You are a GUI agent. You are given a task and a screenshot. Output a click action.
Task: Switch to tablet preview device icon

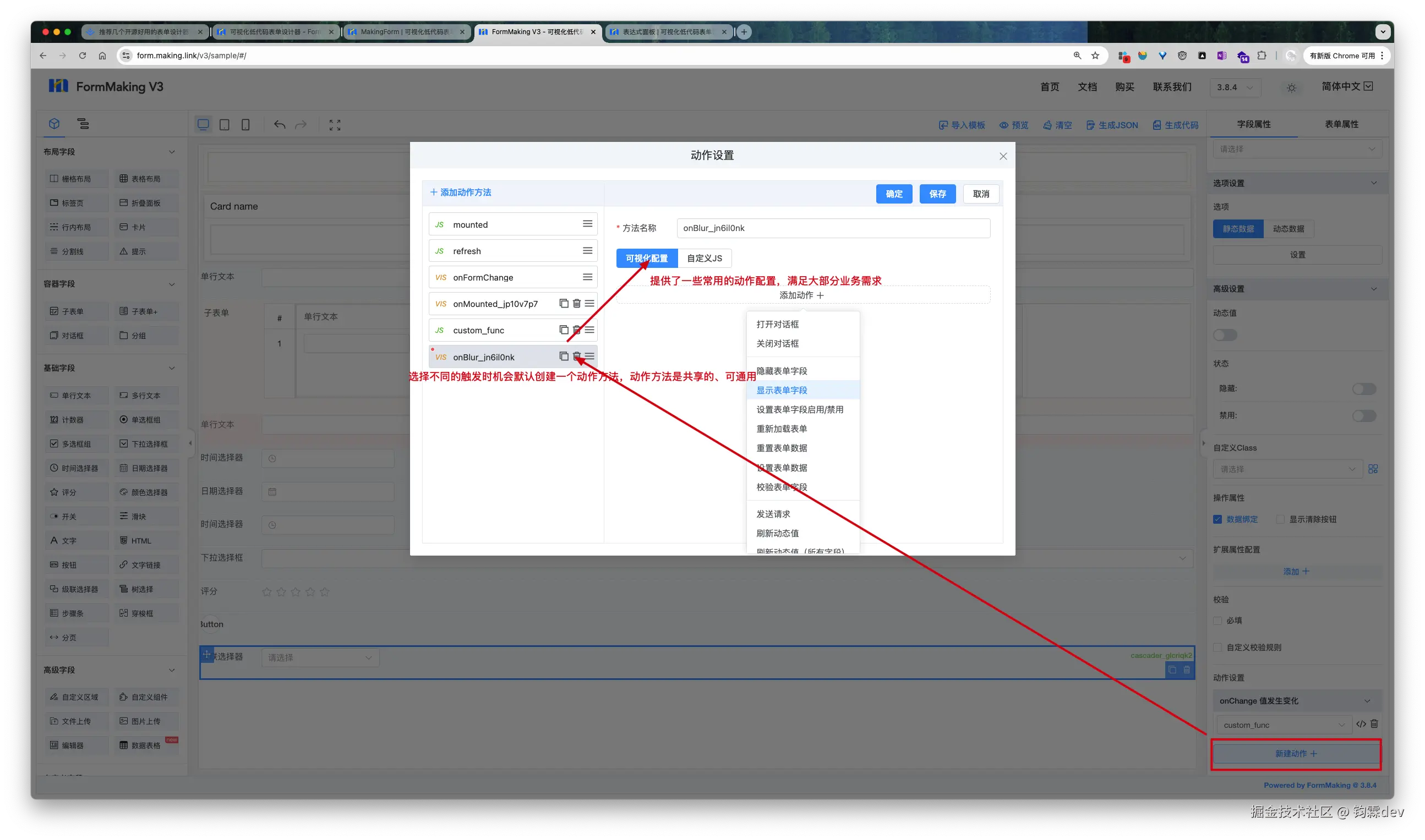pyautogui.click(x=224, y=124)
